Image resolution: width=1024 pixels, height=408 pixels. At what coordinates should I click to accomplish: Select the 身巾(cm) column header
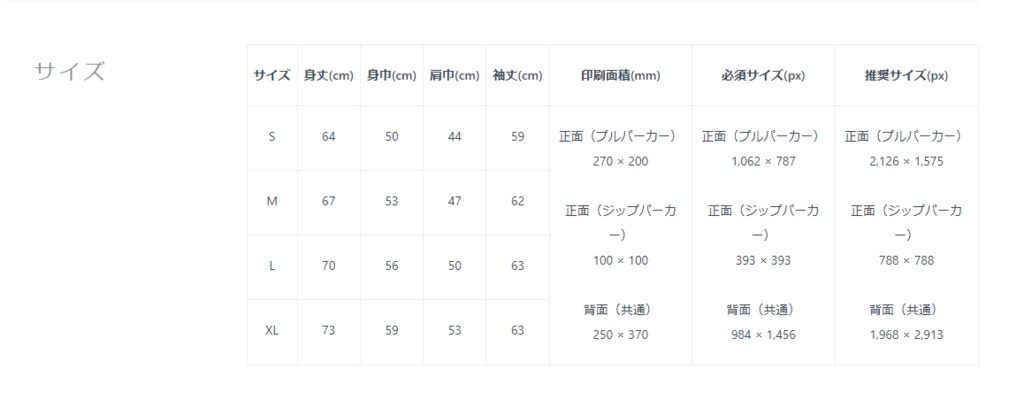coord(392,76)
